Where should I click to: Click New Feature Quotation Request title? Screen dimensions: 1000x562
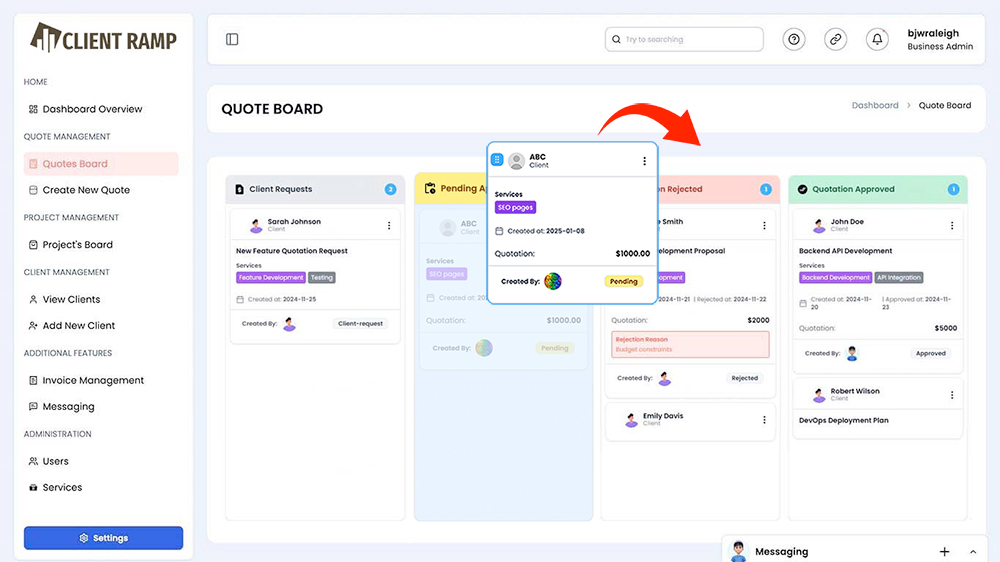(x=291, y=251)
